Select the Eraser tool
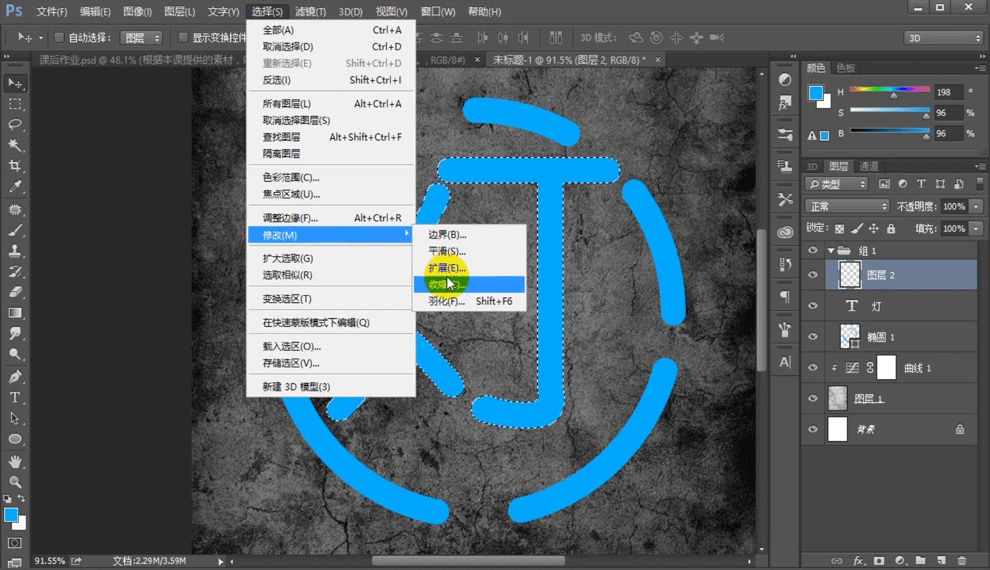The width and height of the screenshot is (990, 570). (x=15, y=292)
